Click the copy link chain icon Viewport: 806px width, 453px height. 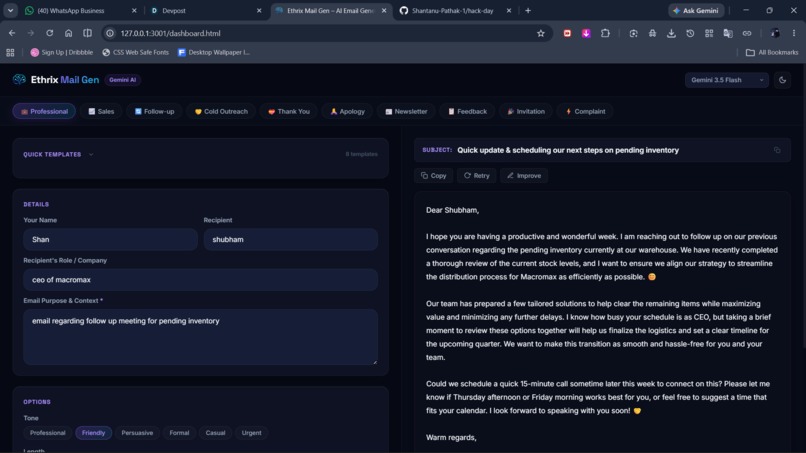click(x=747, y=33)
